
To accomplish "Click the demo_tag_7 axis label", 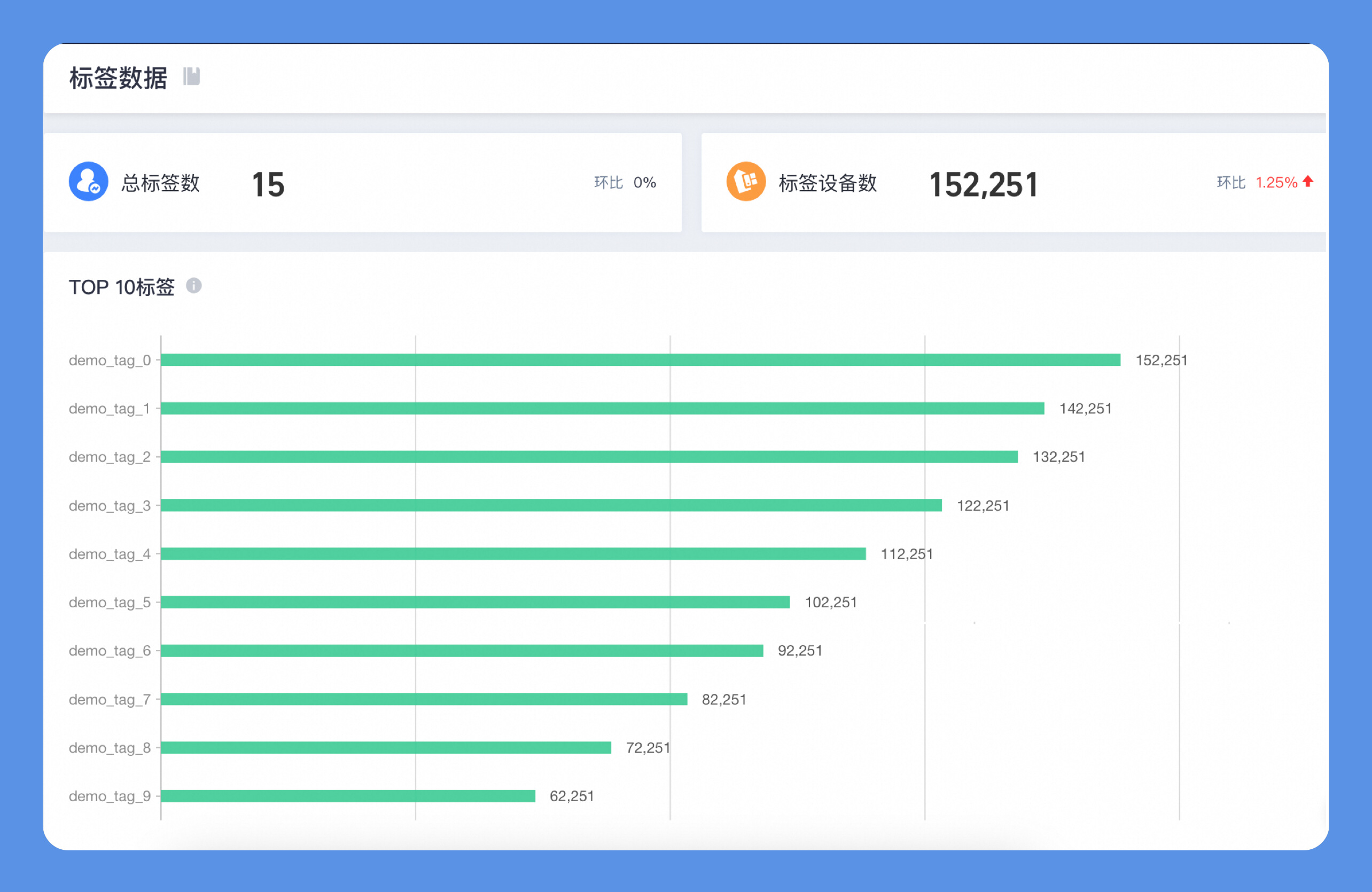I will (110, 700).
